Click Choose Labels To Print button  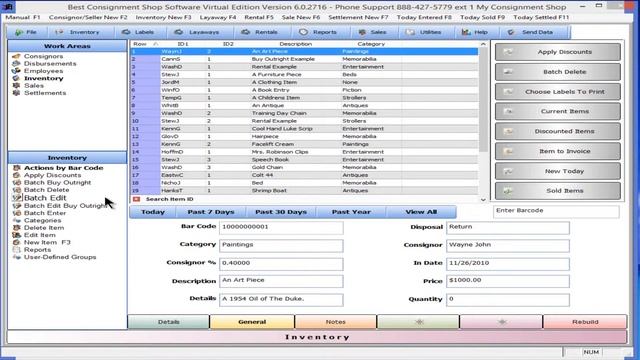[558, 92]
